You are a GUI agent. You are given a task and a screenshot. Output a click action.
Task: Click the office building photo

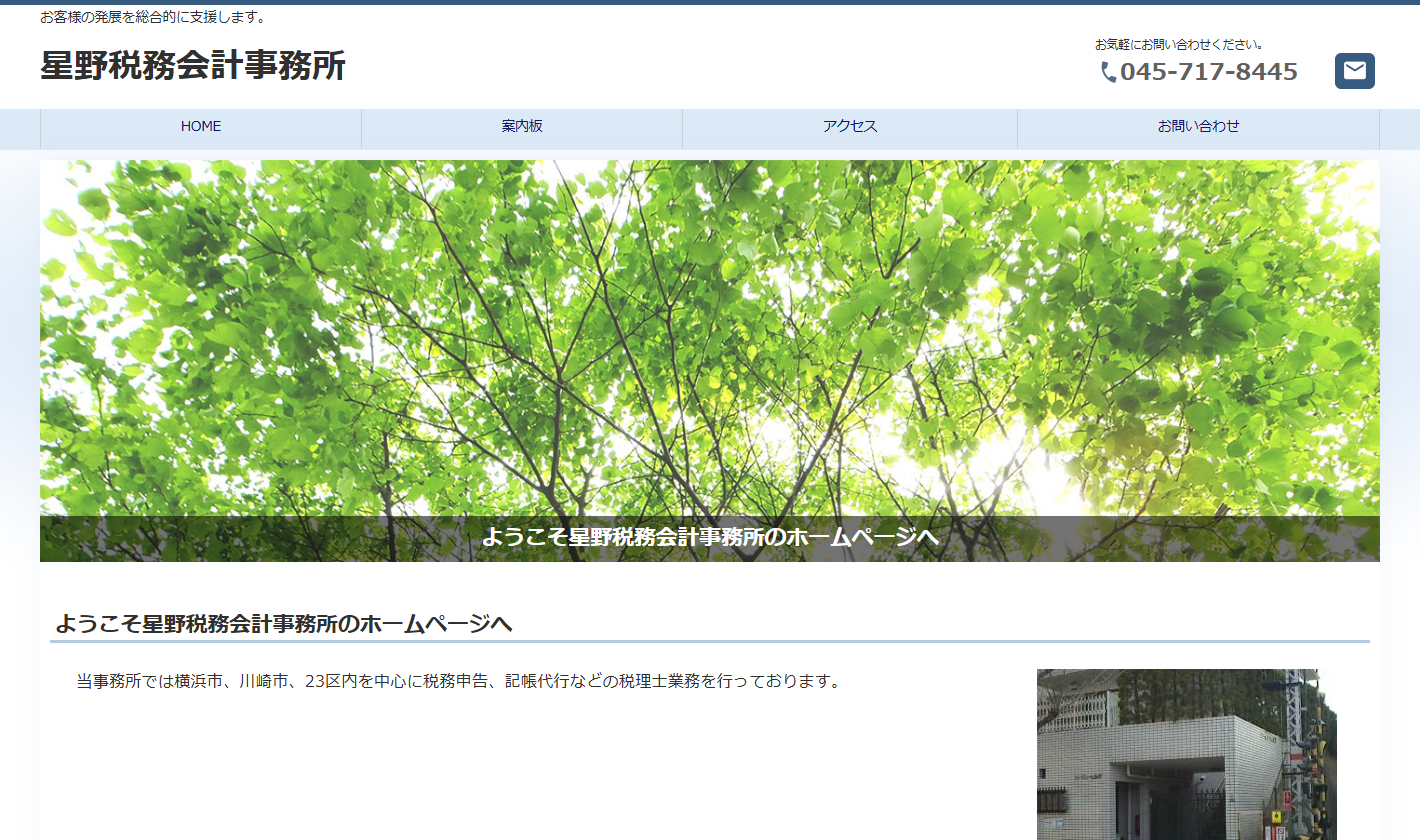(x=1185, y=755)
